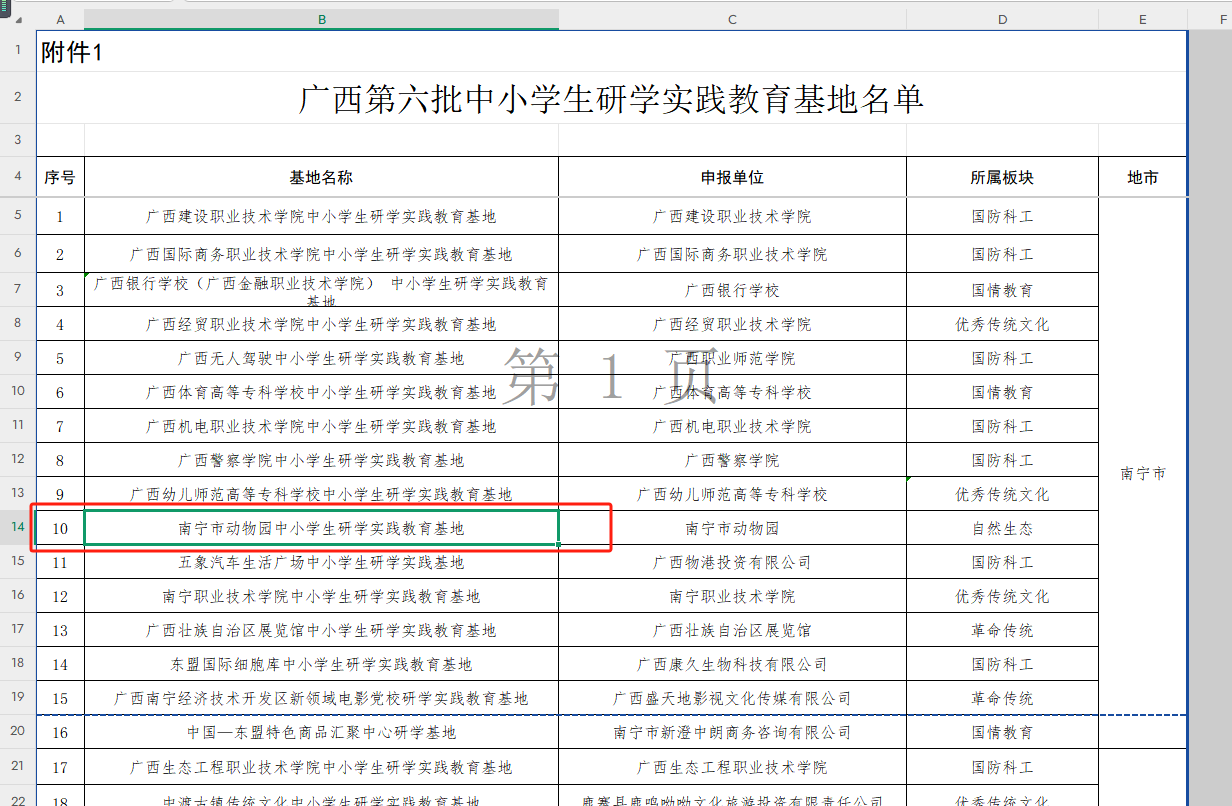Select row 19 header
1232x806 pixels.
[18, 698]
